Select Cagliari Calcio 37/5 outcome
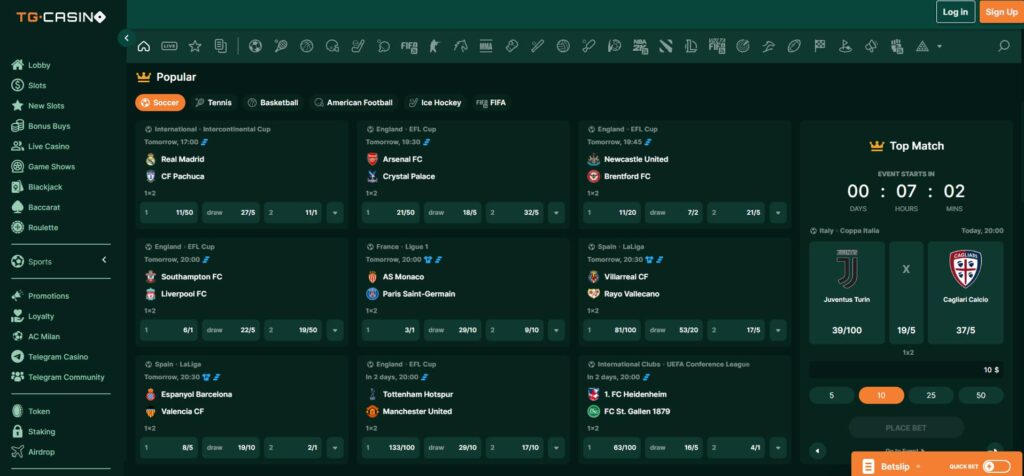The height and width of the screenshot is (476, 1024). (x=965, y=293)
